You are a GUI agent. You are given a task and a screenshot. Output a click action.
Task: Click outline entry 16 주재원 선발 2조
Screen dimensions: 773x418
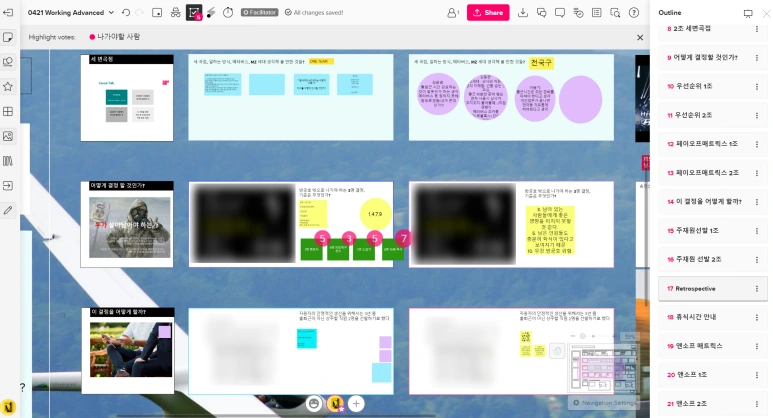coord(712,259)
